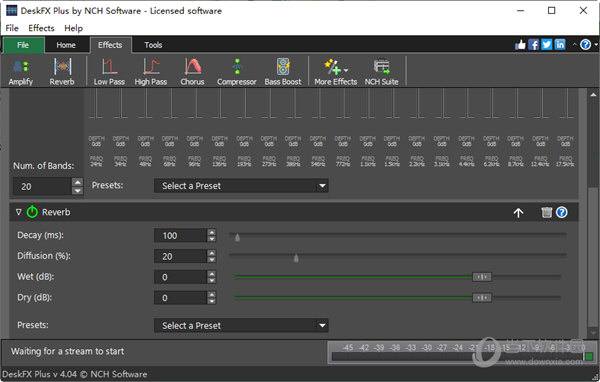Image resolution: width=600 pixels, height=382 pixels.
Task: Share on LinkedIn
Action: click(x=560, y=45)
